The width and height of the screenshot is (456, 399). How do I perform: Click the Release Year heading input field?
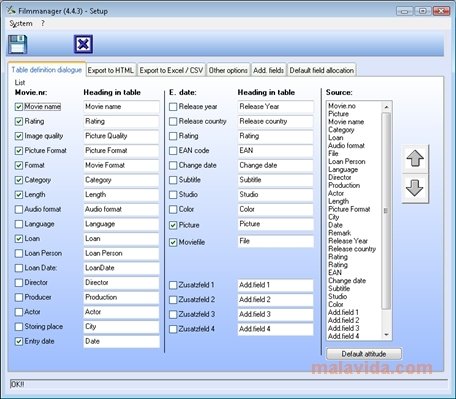pos(276,107)
